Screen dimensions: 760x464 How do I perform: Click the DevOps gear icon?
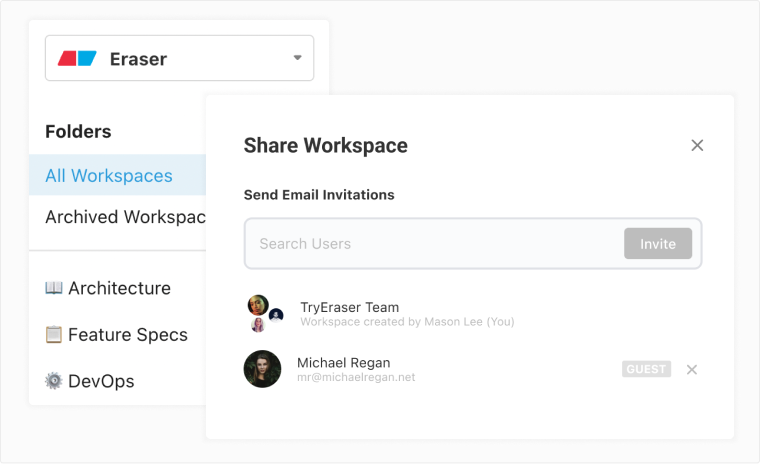pos(54,381)
